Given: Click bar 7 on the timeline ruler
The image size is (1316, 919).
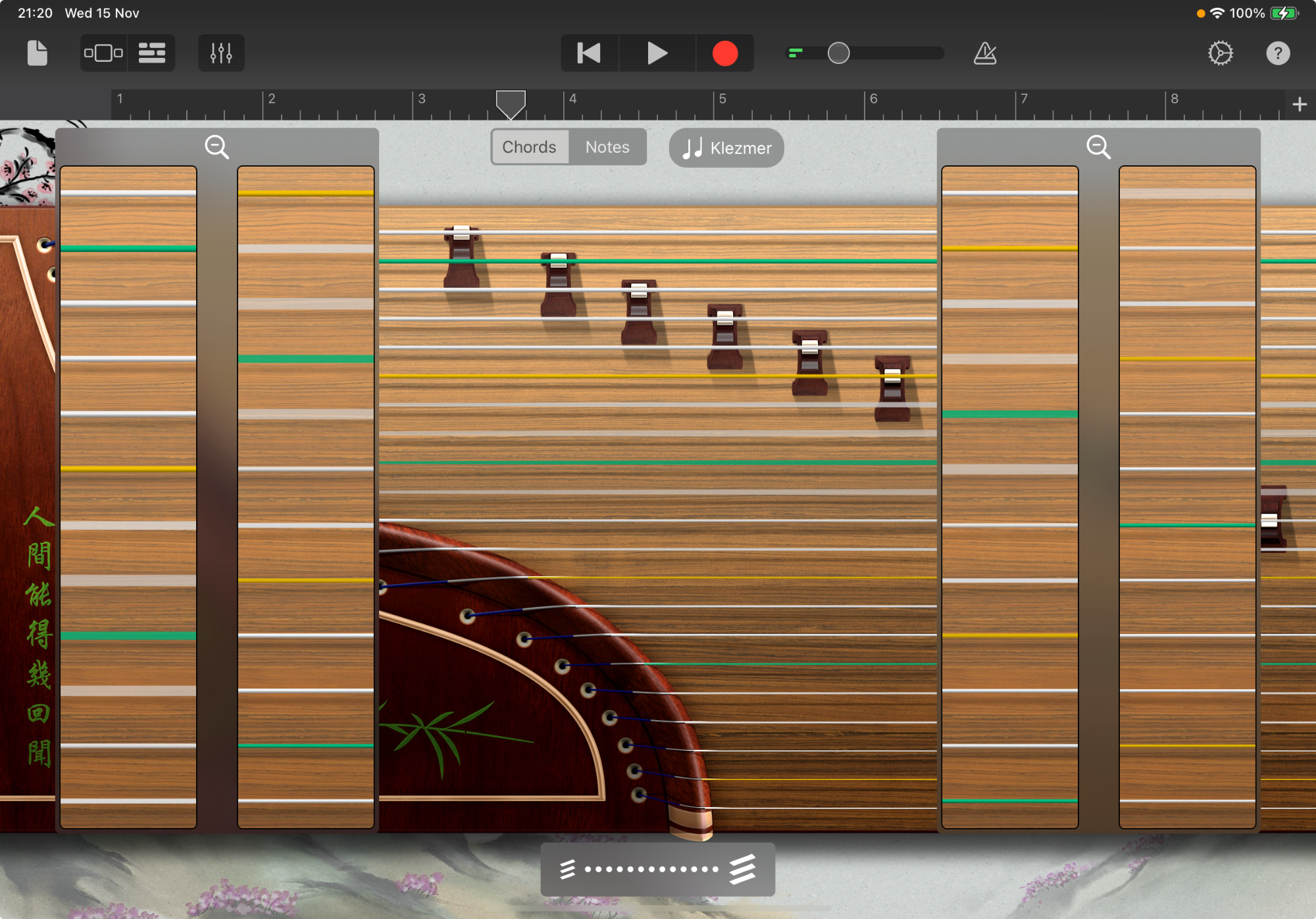Looking at the screenshot, I should [1024, 99].
